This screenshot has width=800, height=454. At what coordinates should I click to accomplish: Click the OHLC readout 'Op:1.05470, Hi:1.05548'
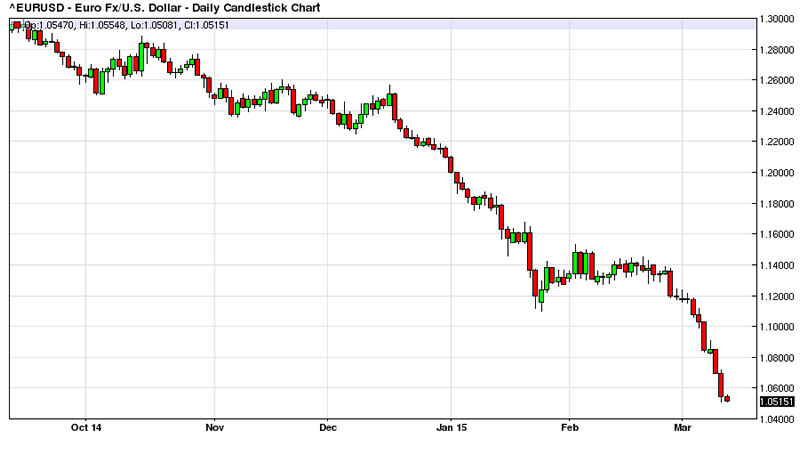pyautogui.click(x=74, y=25)
